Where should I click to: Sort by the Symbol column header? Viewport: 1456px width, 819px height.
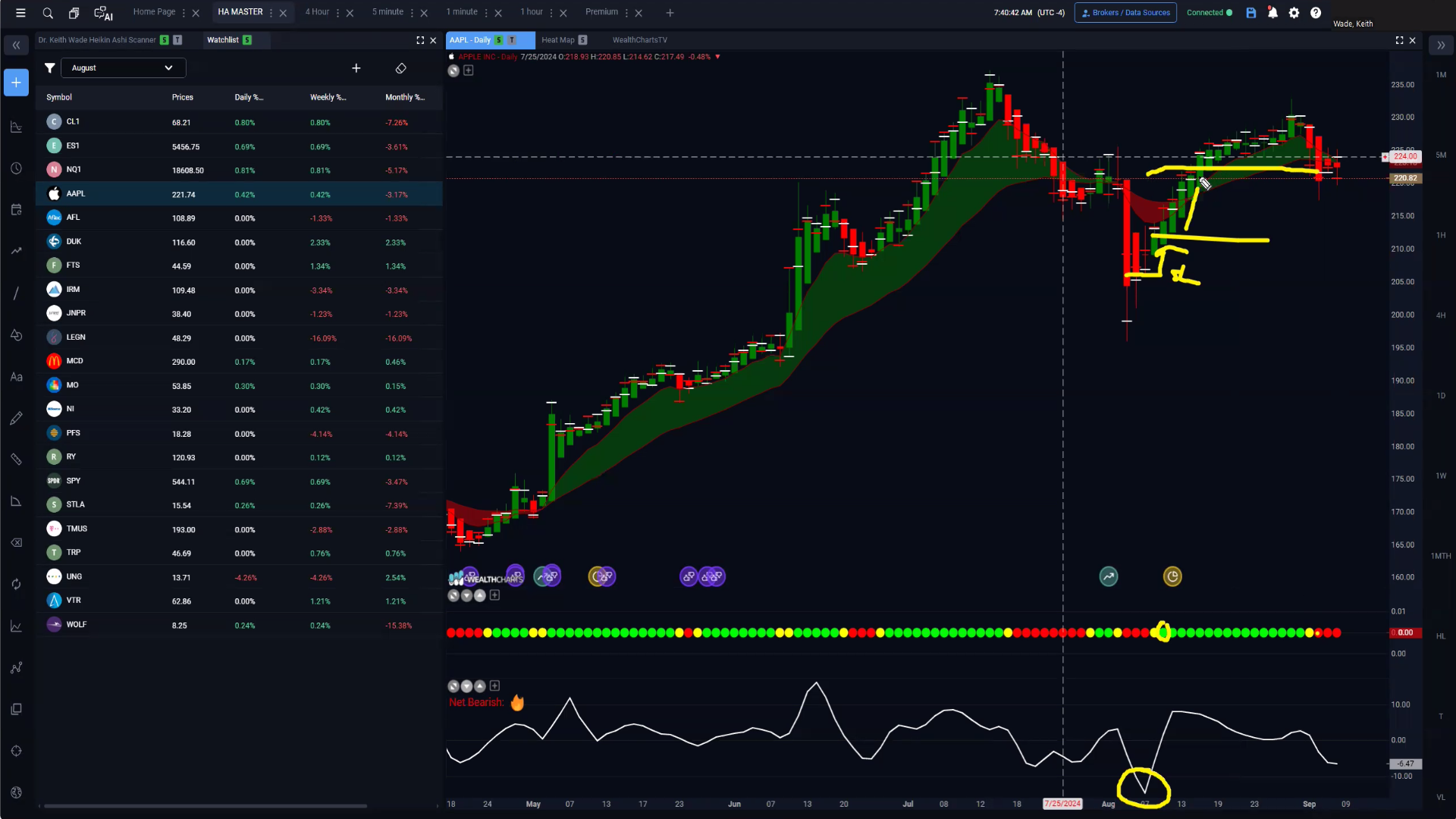pyautogui.click(x=59, y=98)
